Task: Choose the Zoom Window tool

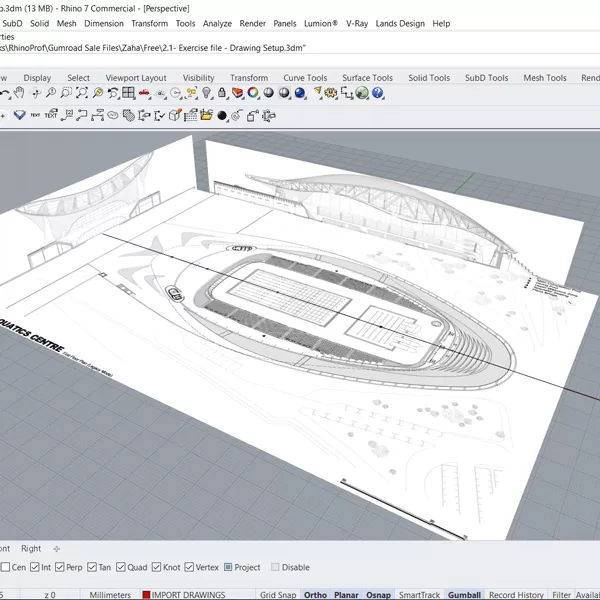Action: point(66,93)
